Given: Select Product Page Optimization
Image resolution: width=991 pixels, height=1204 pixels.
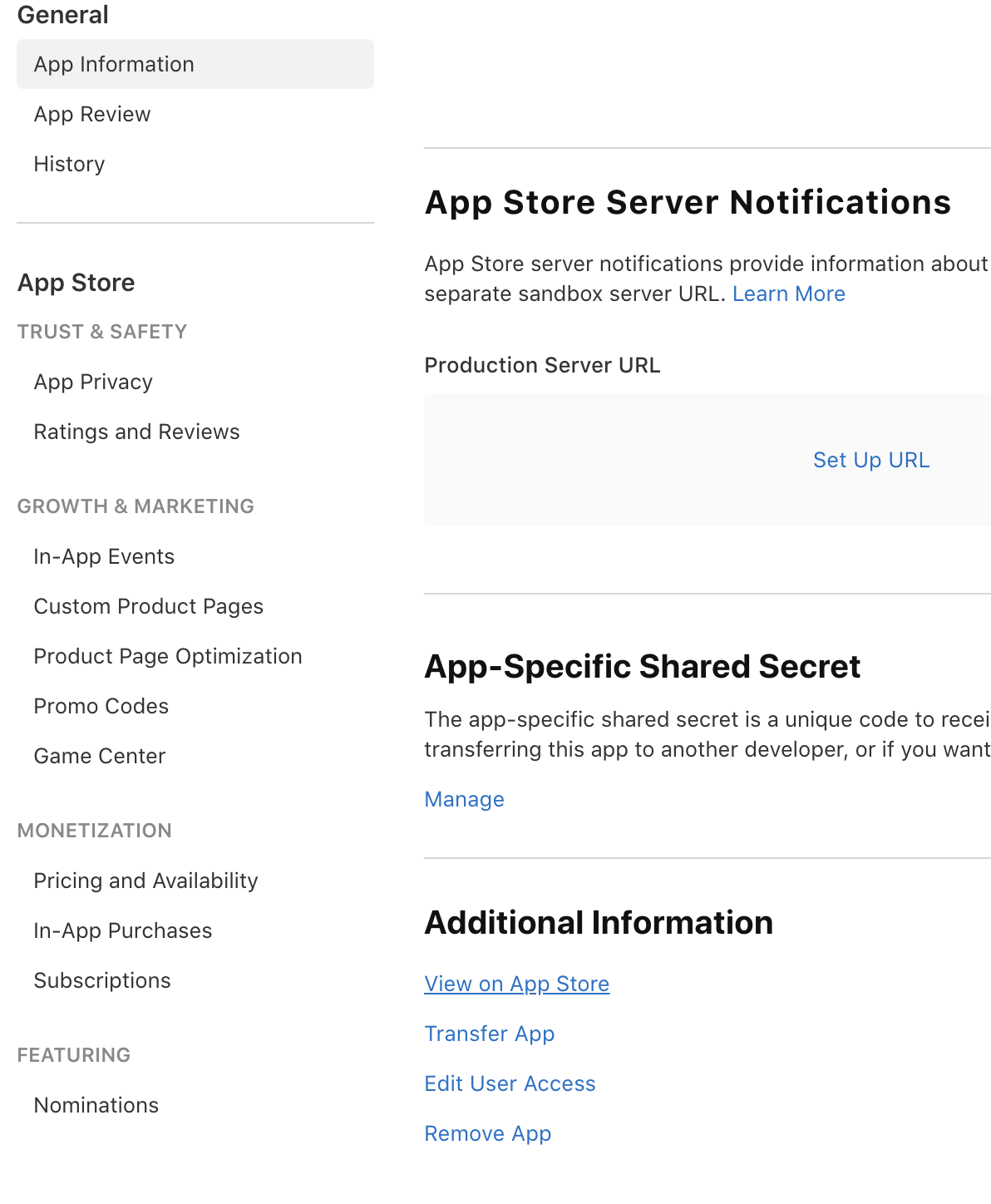Looking at the screenshot, I should 167,656.
